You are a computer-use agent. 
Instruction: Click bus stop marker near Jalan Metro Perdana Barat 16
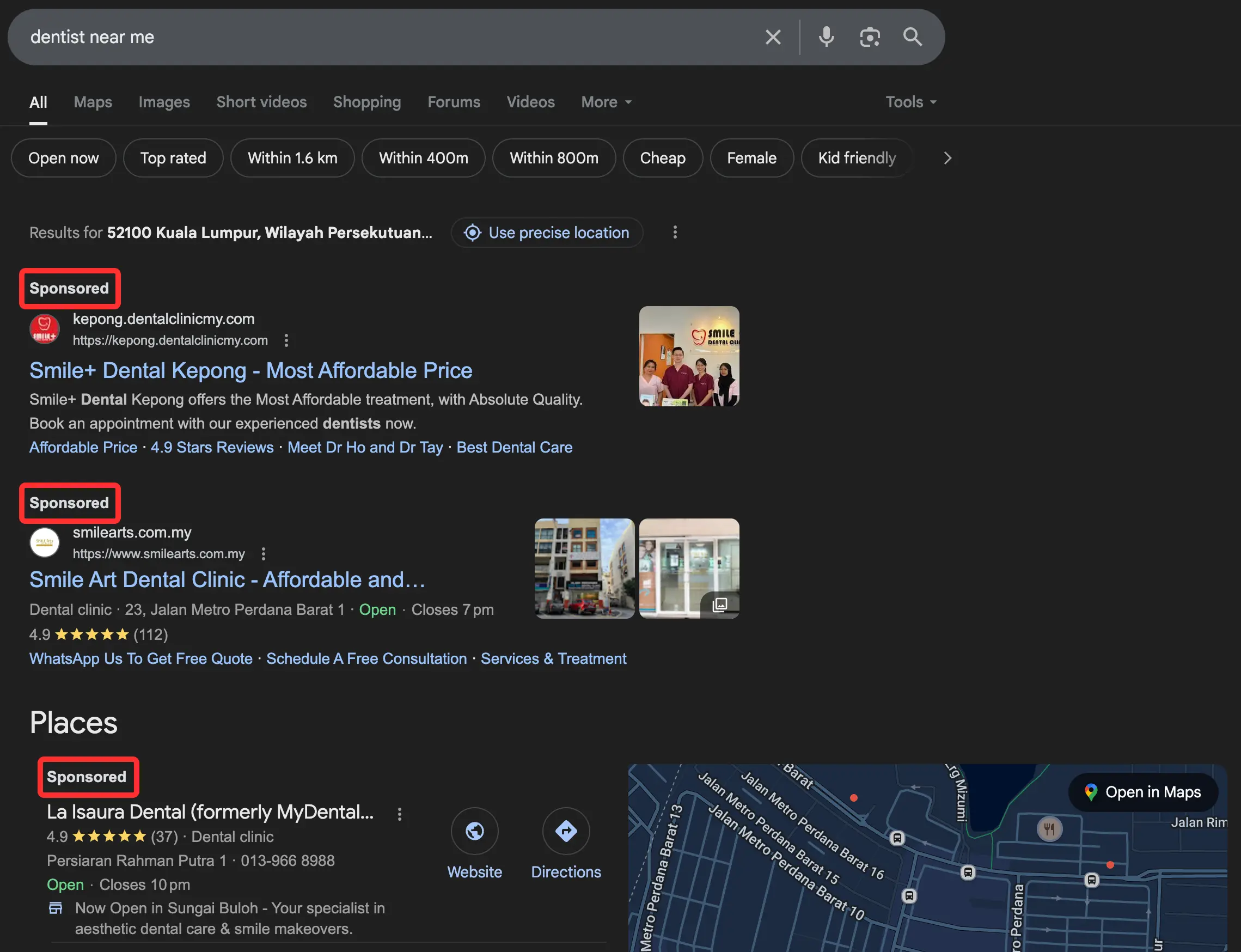(897, 838)
